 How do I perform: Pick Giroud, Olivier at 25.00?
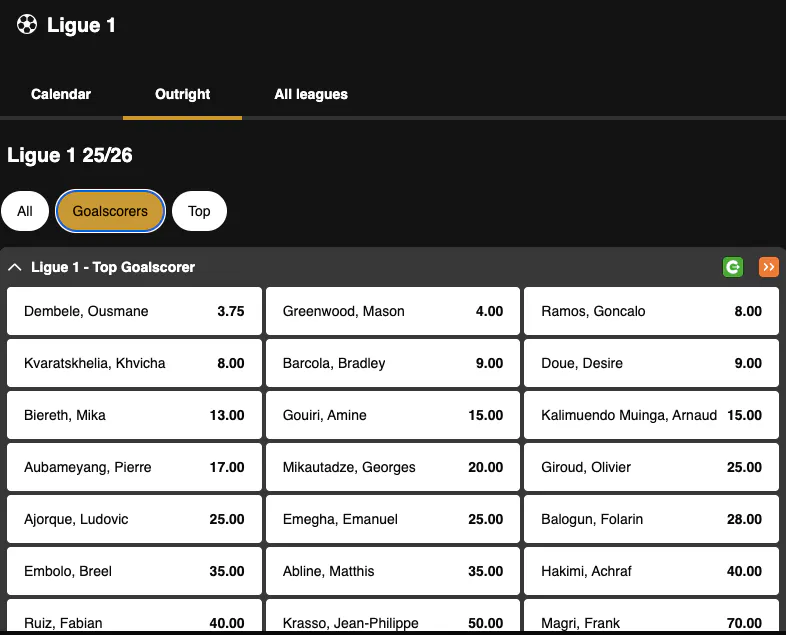[x=651, y=467]
